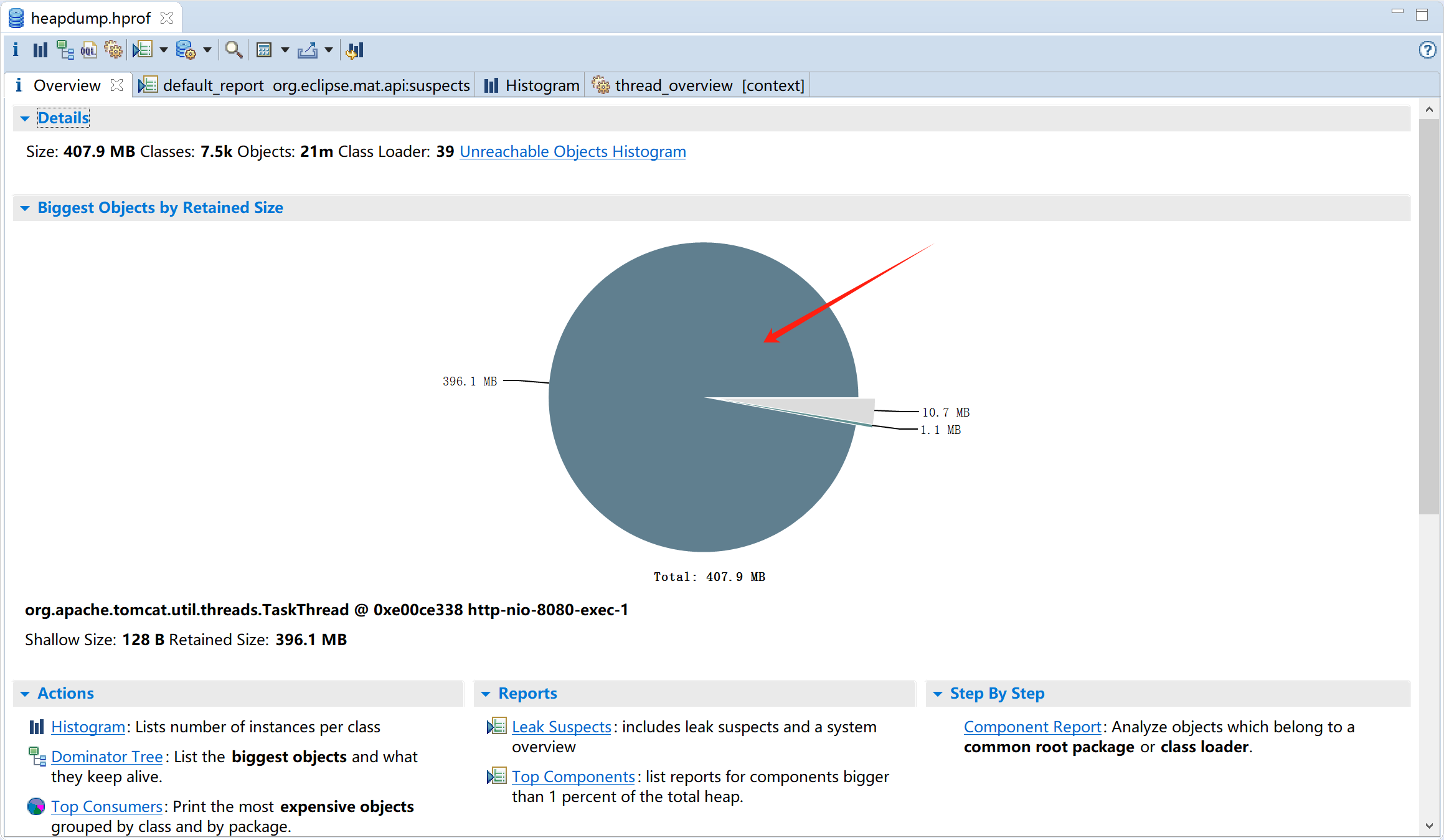
Task: Minimize the editor pane
Action: coord(1397,12)
